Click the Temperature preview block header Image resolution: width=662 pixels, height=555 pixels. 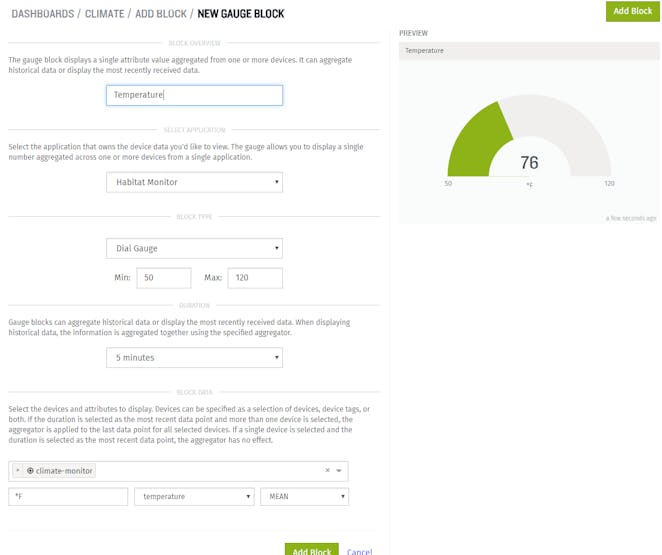(x=529, y=51)
